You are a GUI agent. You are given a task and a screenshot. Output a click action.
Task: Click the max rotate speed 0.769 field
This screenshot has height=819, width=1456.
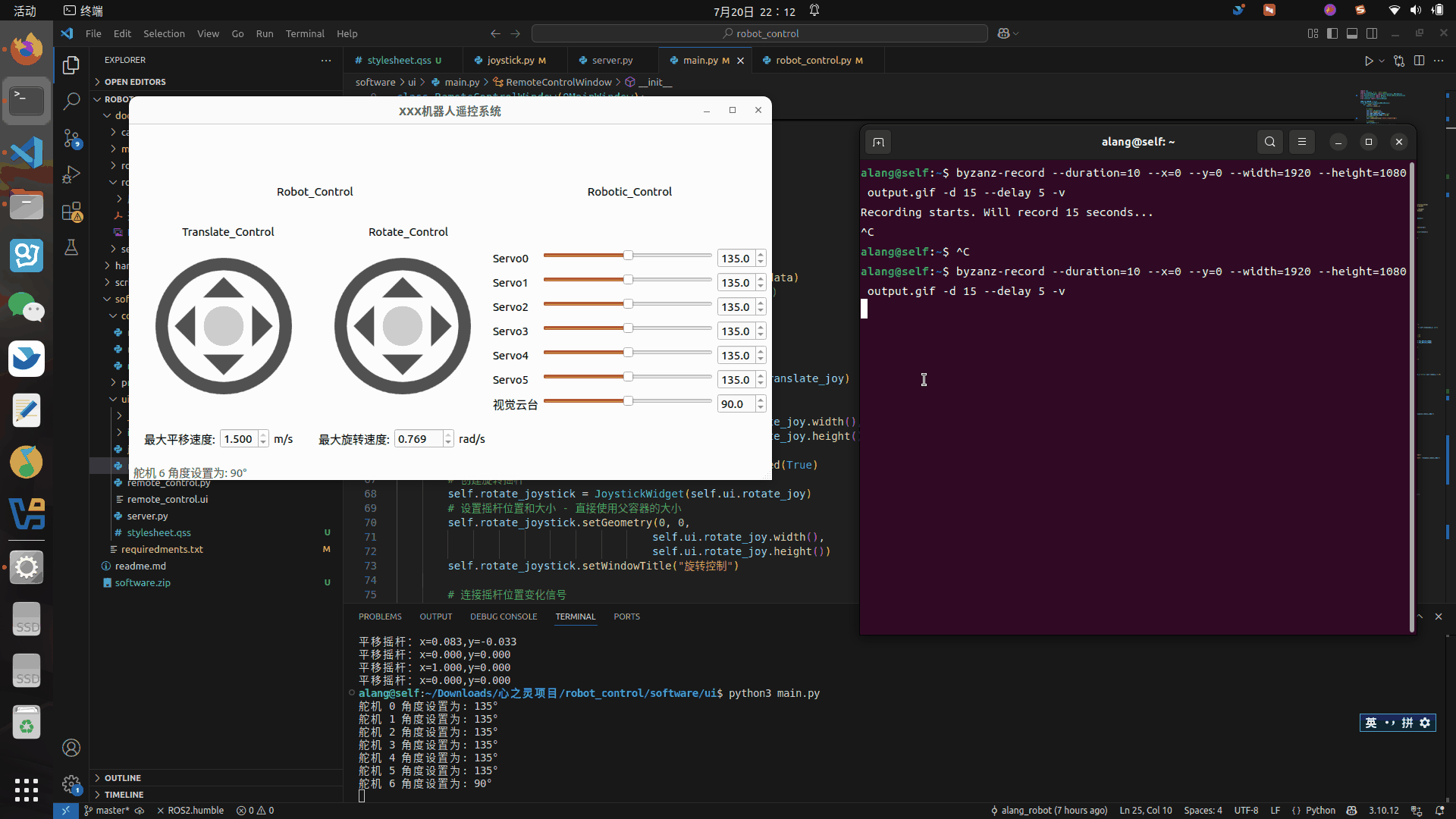pyautogui.click(x=418, y=439)
